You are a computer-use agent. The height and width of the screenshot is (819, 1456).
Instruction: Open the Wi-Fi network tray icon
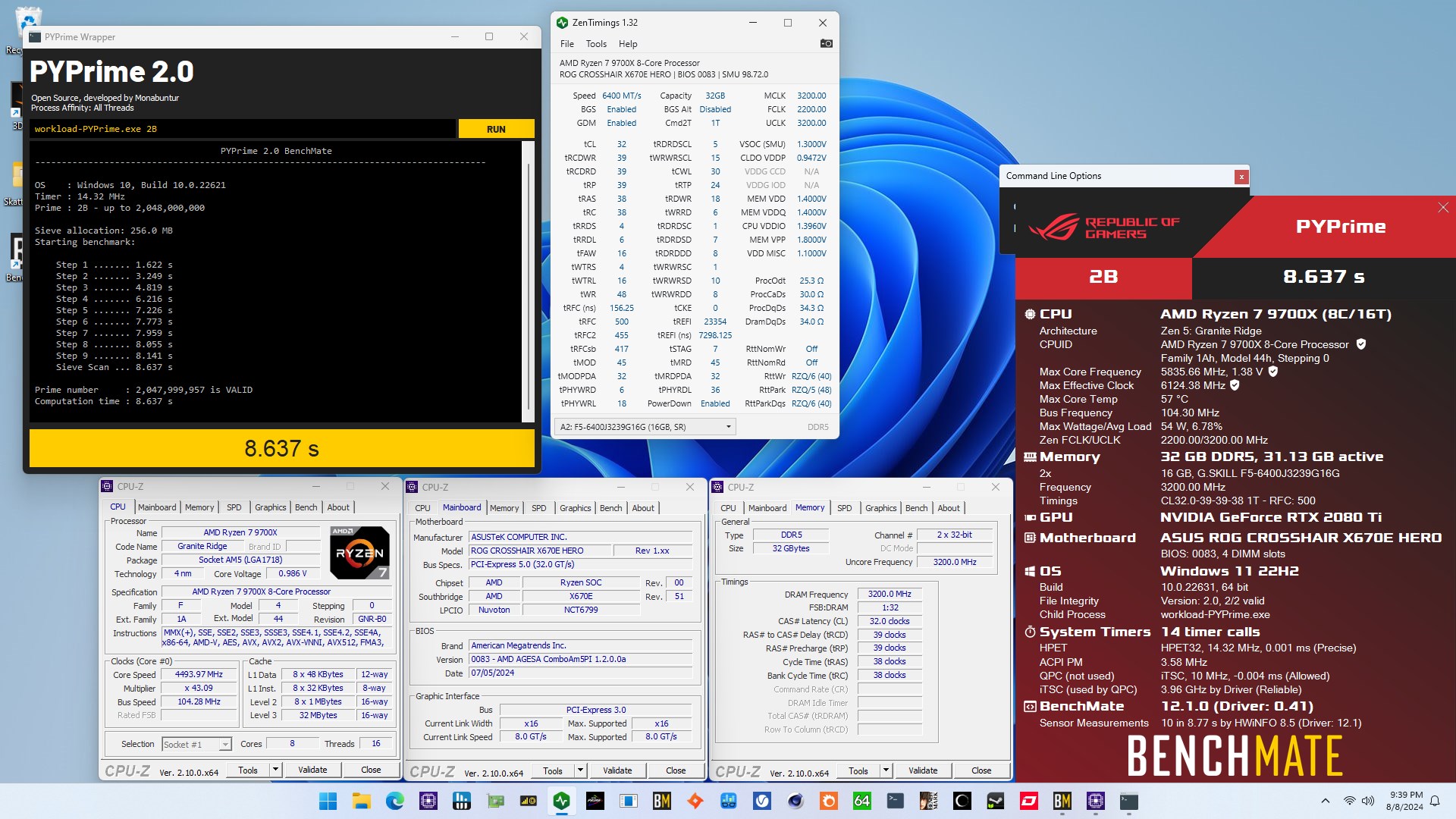1349,801
